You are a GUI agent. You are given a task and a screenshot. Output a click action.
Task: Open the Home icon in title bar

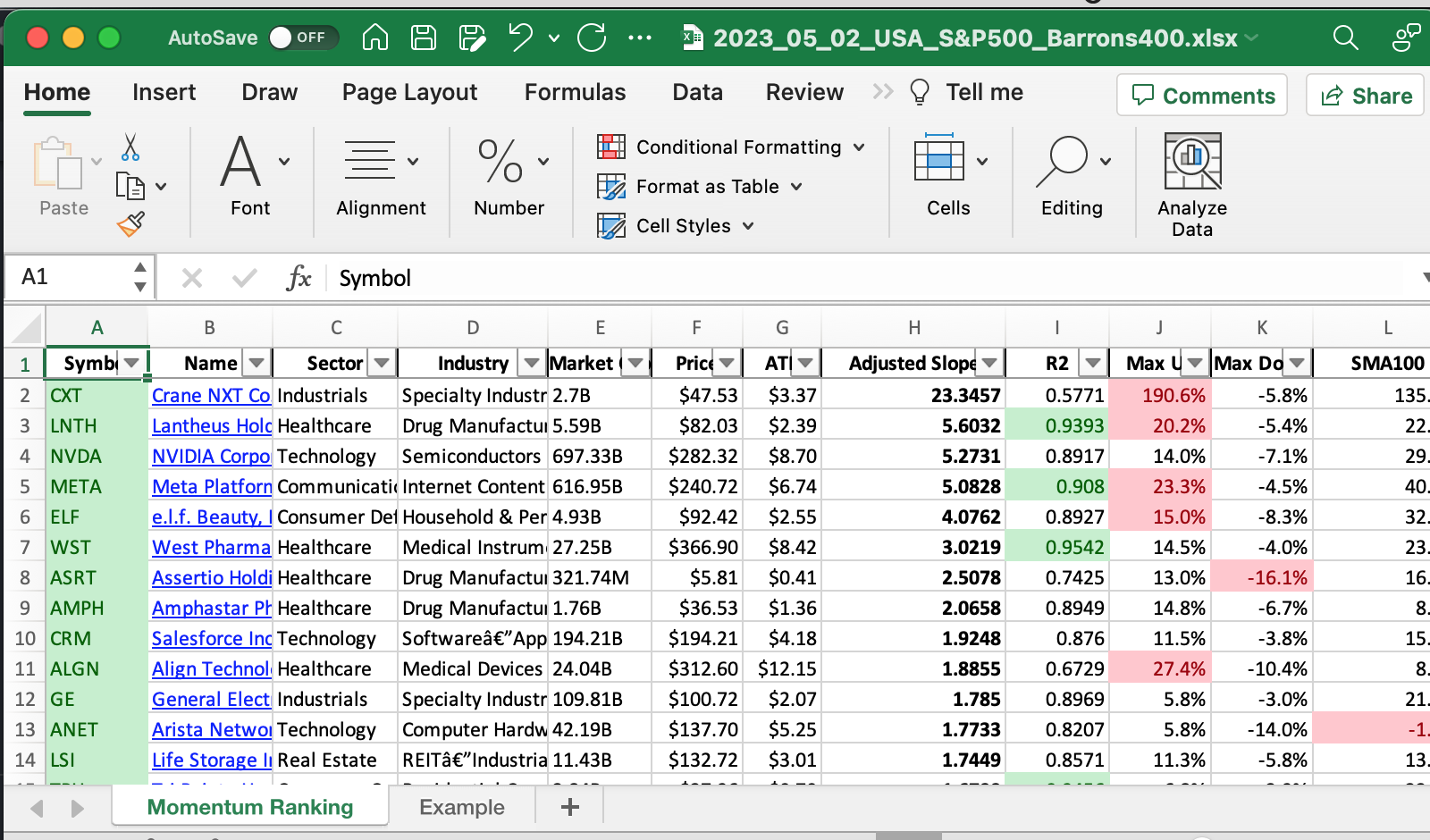point(375,38)
